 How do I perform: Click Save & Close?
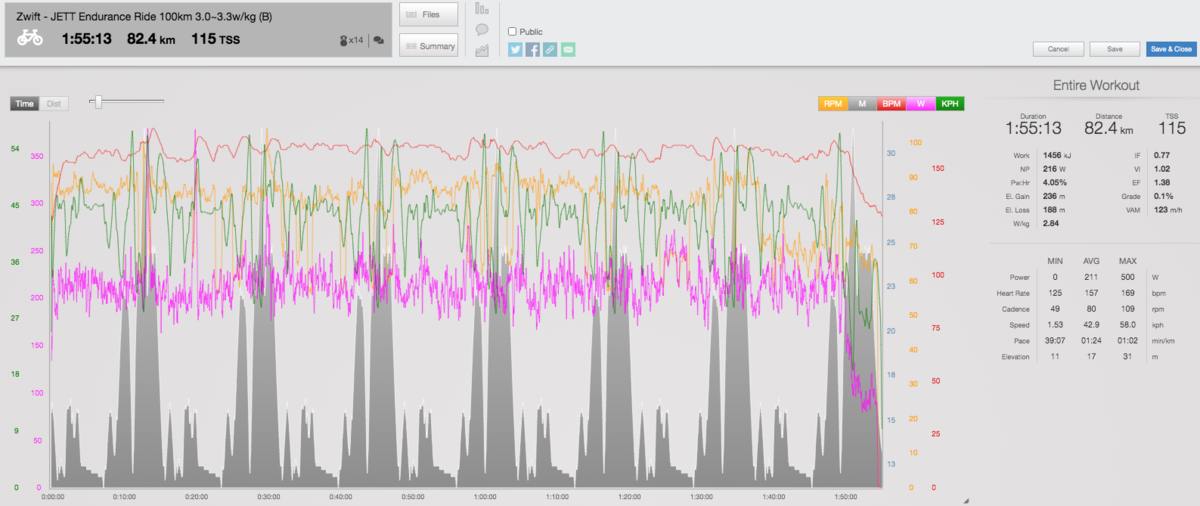1170,48
